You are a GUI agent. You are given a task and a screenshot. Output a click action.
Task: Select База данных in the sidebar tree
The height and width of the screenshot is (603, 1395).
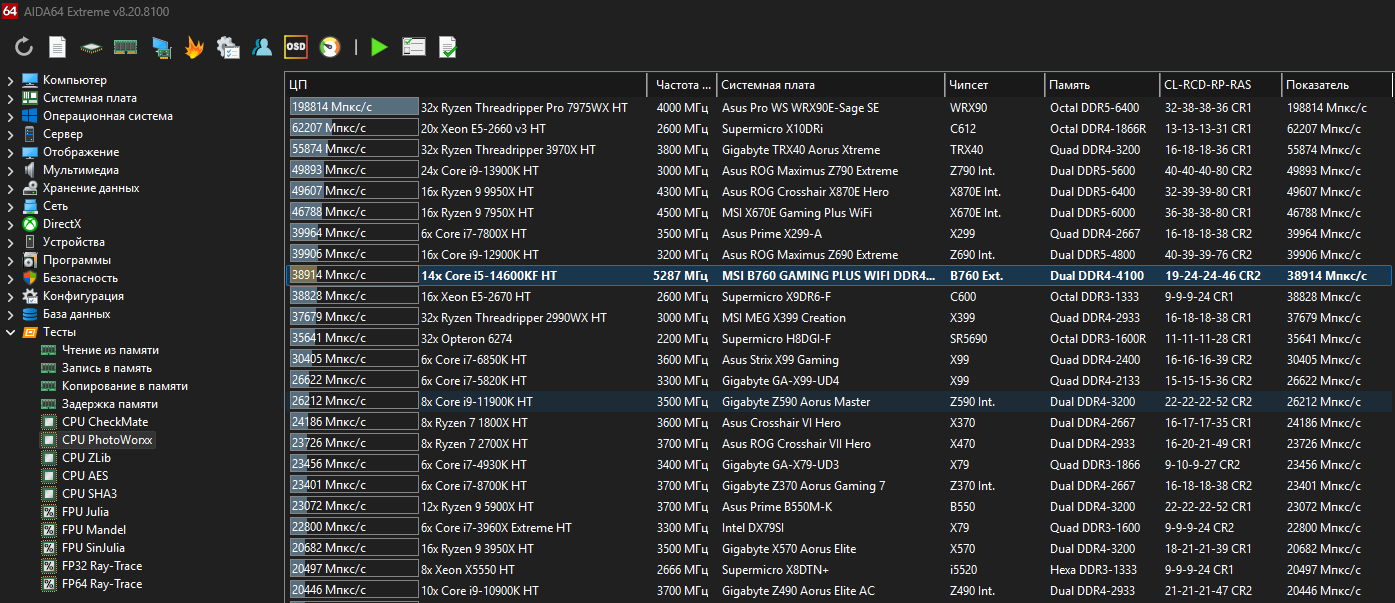pyautogui.click(x=77, y=314)
